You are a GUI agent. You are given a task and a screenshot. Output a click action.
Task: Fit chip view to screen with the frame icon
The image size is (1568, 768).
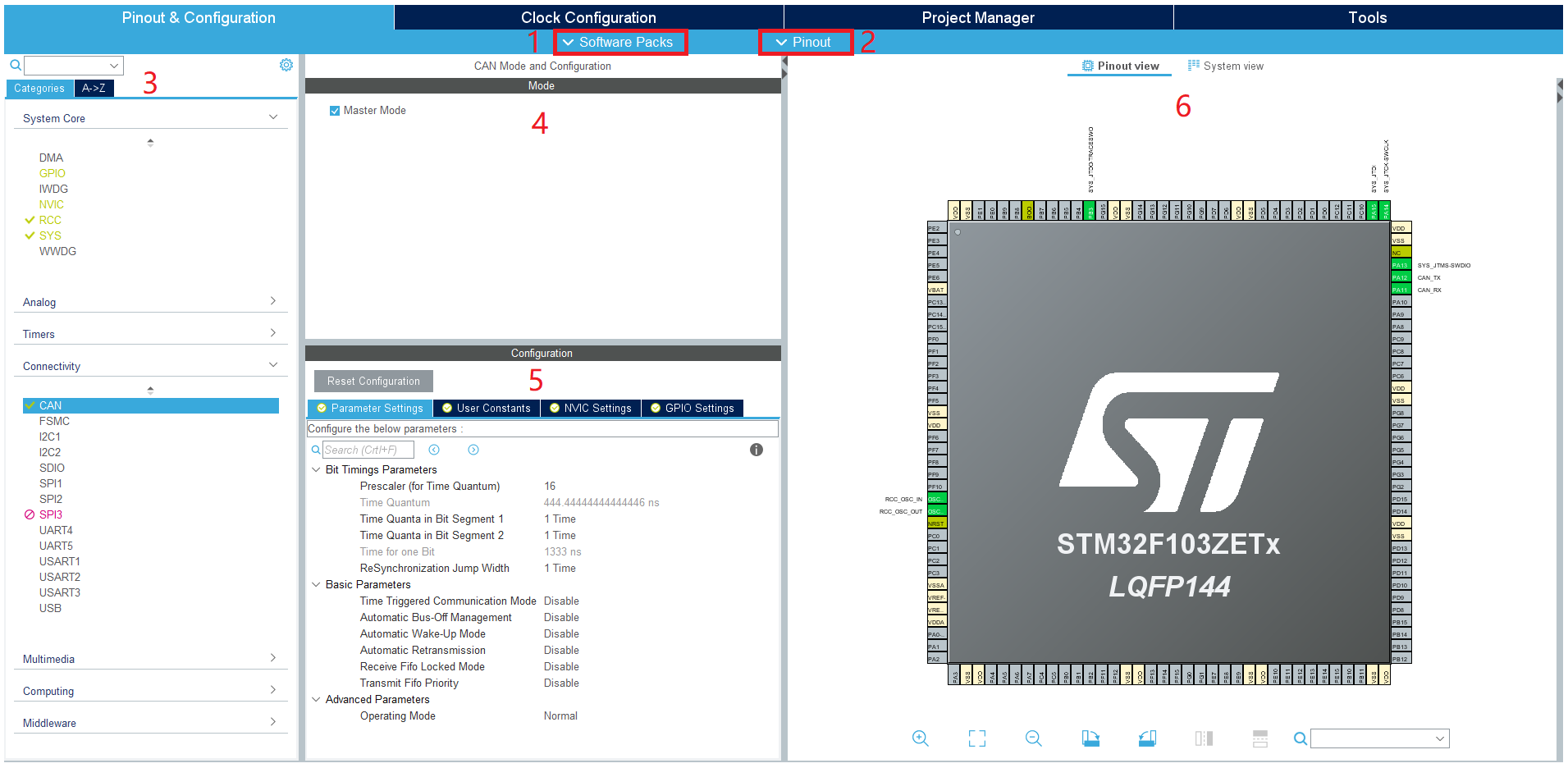coord(976,738)
